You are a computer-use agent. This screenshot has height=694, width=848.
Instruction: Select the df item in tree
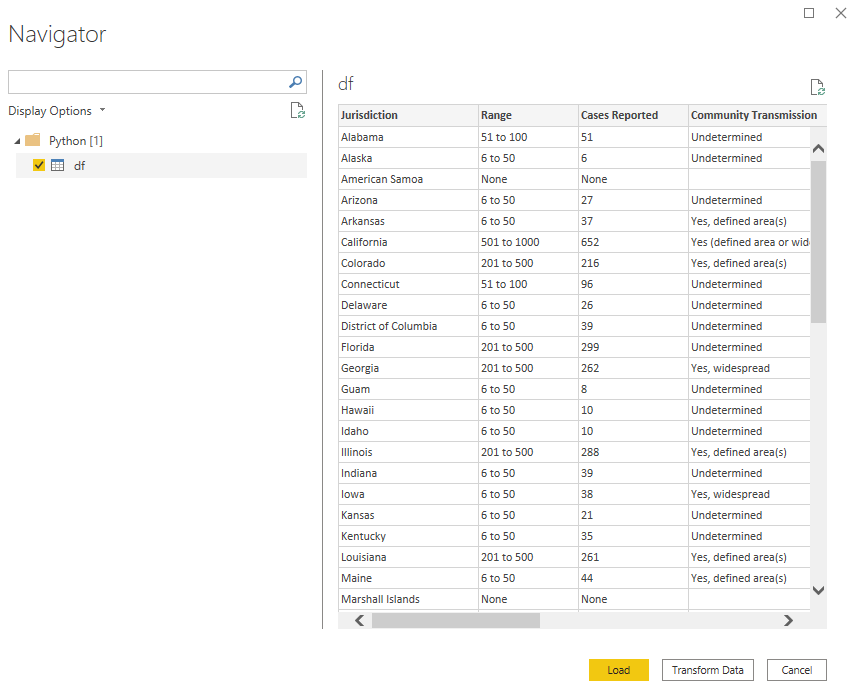pos(79,166)
